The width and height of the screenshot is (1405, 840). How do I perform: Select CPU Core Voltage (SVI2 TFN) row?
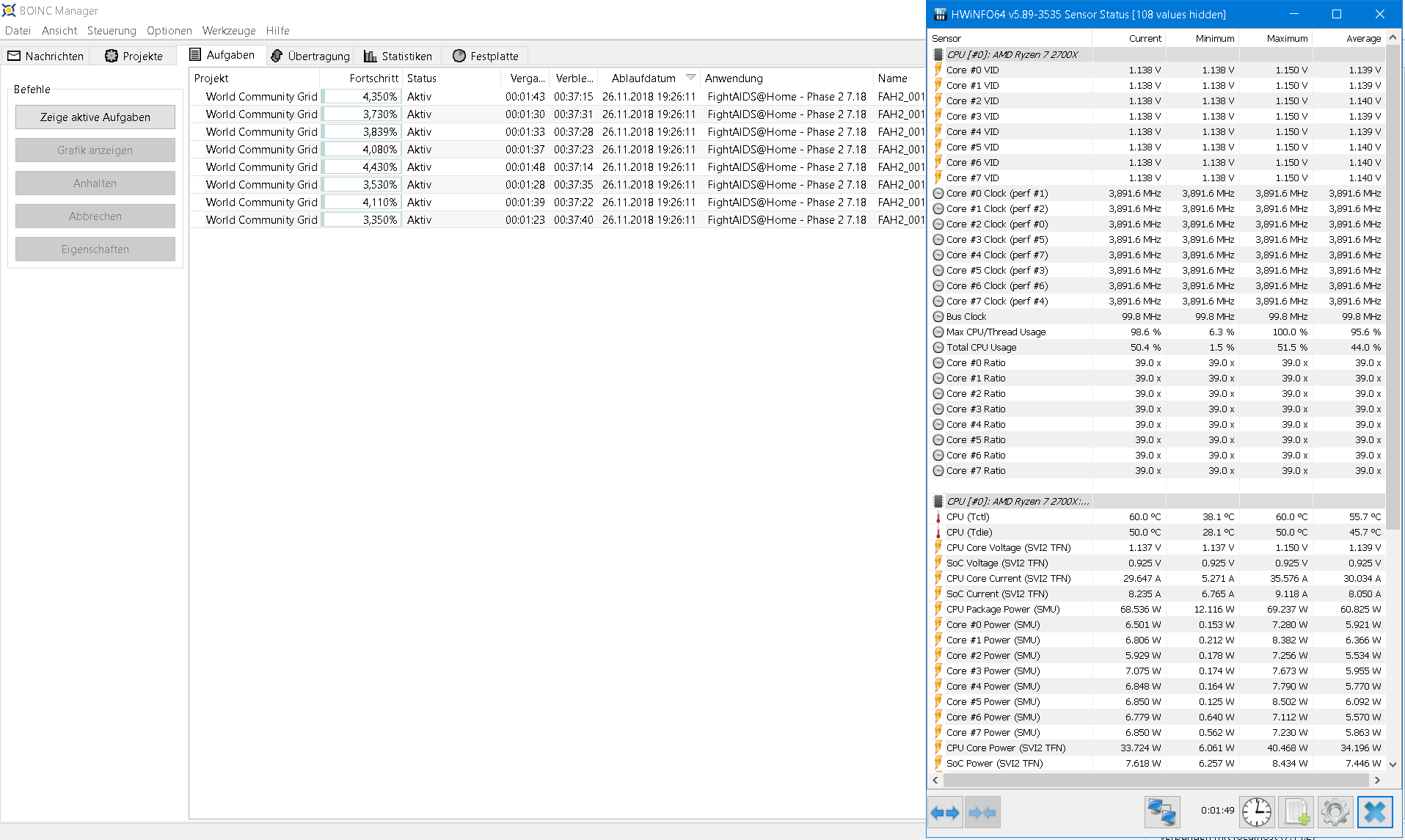coord(1157,547)
